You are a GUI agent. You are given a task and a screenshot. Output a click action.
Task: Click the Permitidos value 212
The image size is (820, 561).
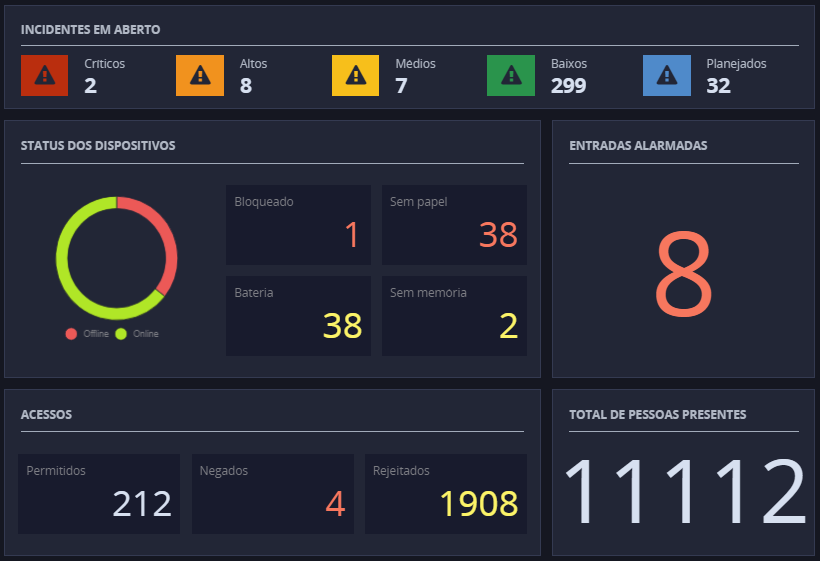click(x=142, y=504)
